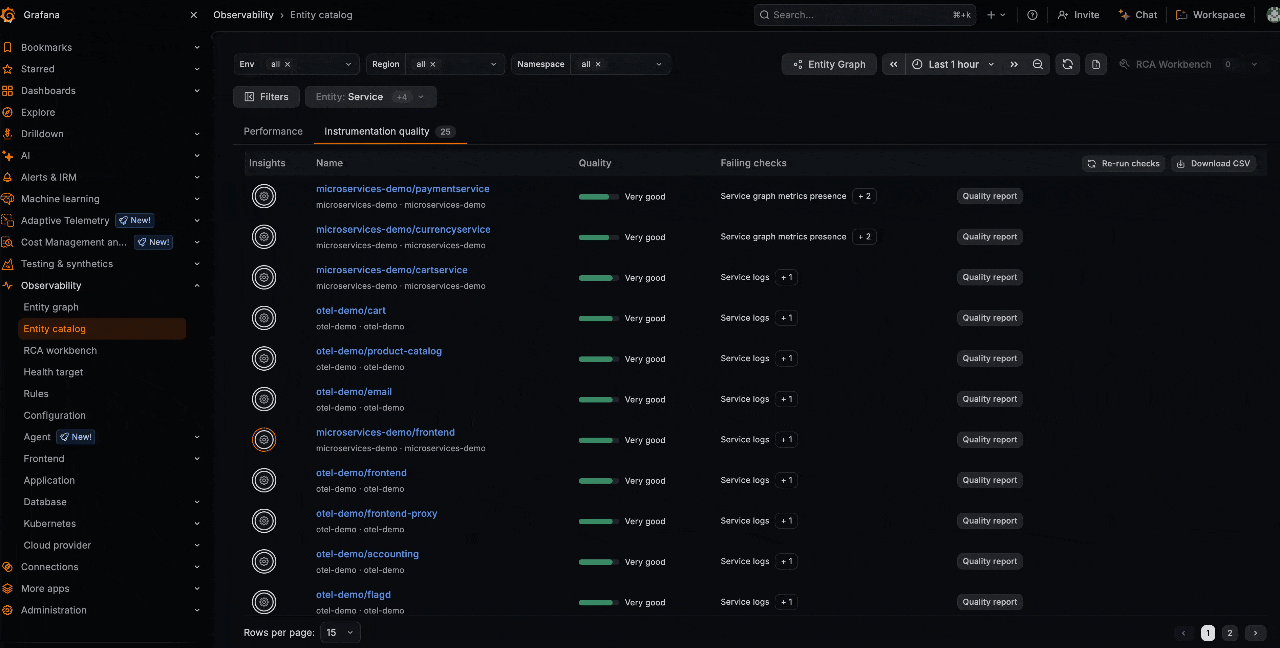Open insights icon for microservices-demo/frontend row
This screenshot has height=648, width=1280.
click(x=264, y=440)
